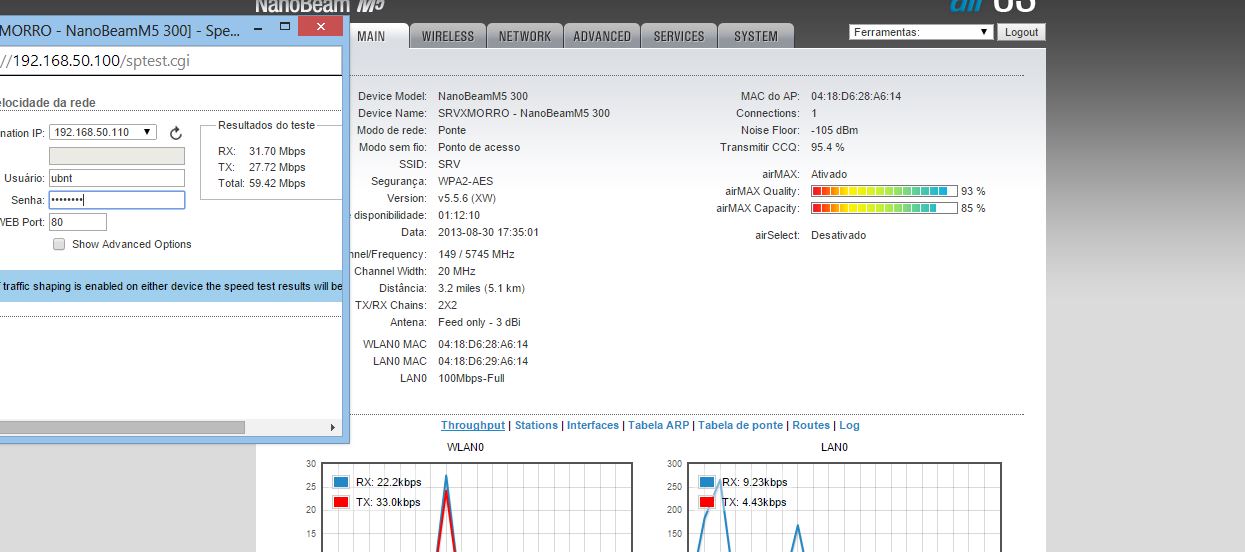Screen dimensions: 1245x552
Task: Click the LAN0 MAC value 04:18:D6:29:A6:14
Action: 483,361
